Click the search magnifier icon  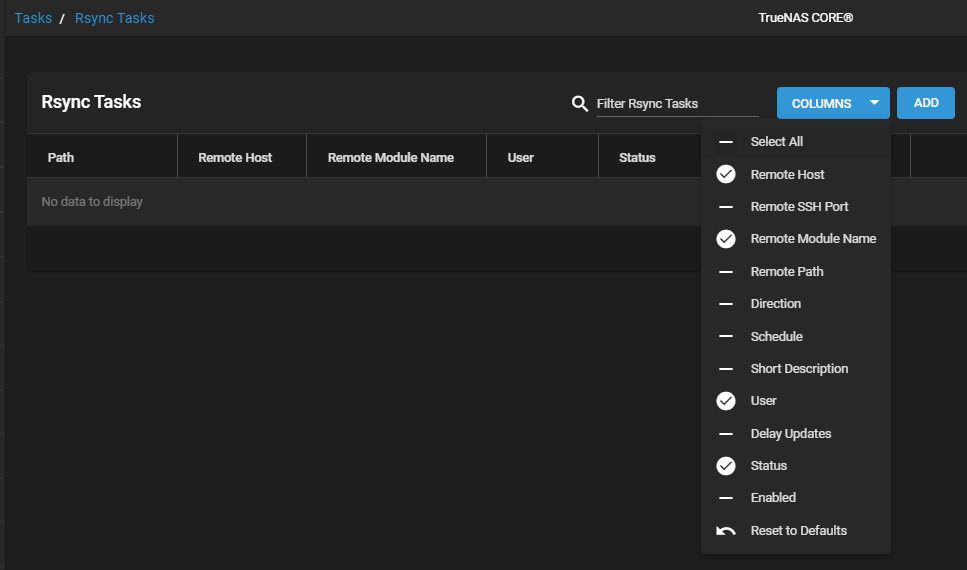579,104
